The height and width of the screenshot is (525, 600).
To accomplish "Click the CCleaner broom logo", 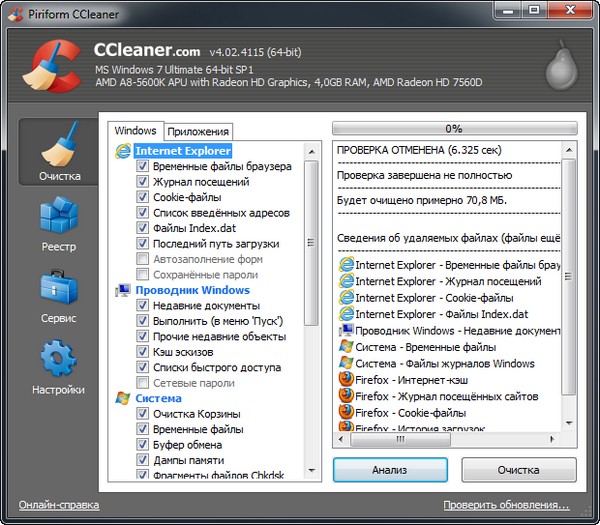I will [52, 66].
